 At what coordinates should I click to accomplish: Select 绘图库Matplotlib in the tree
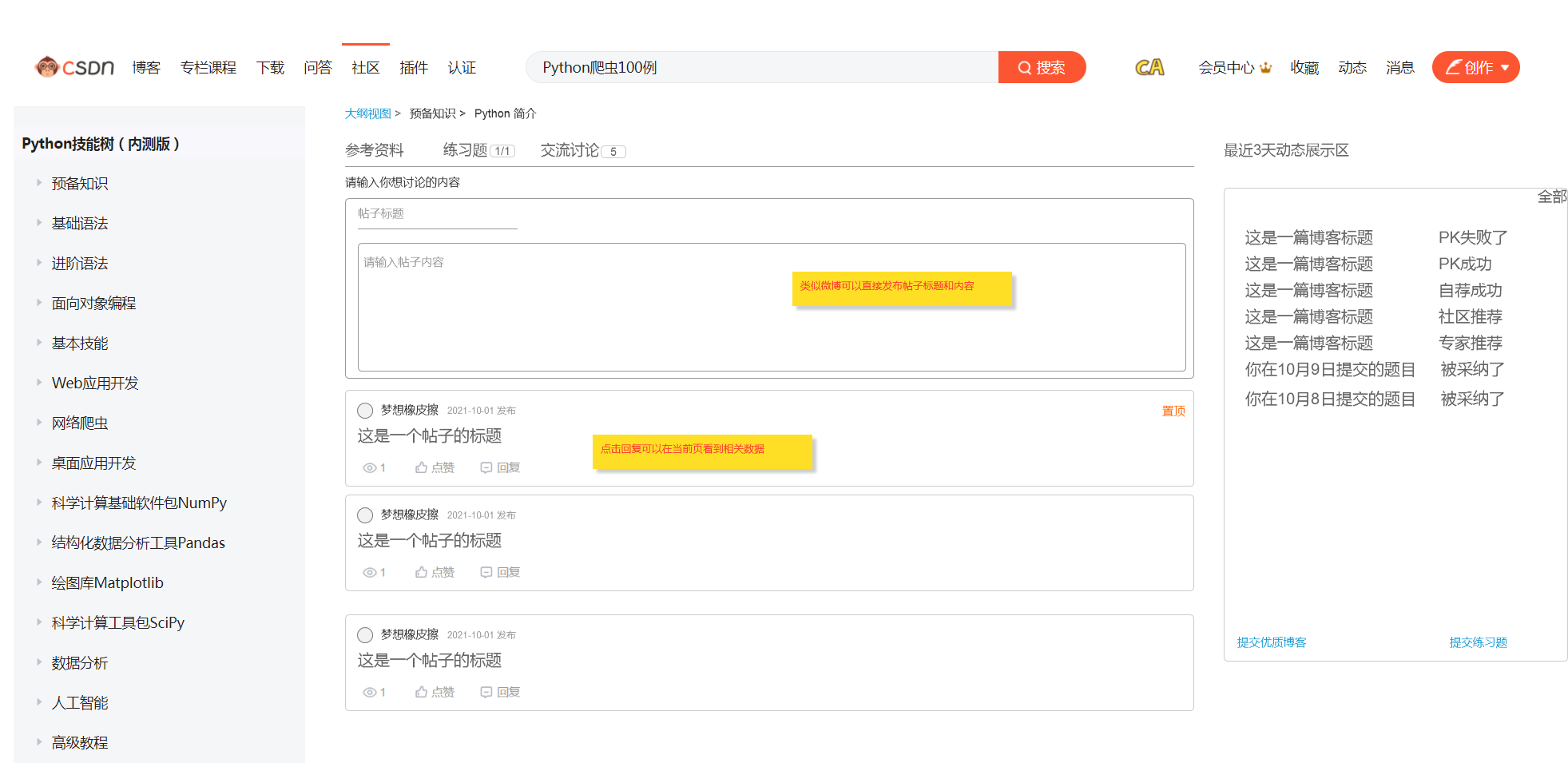107,583
